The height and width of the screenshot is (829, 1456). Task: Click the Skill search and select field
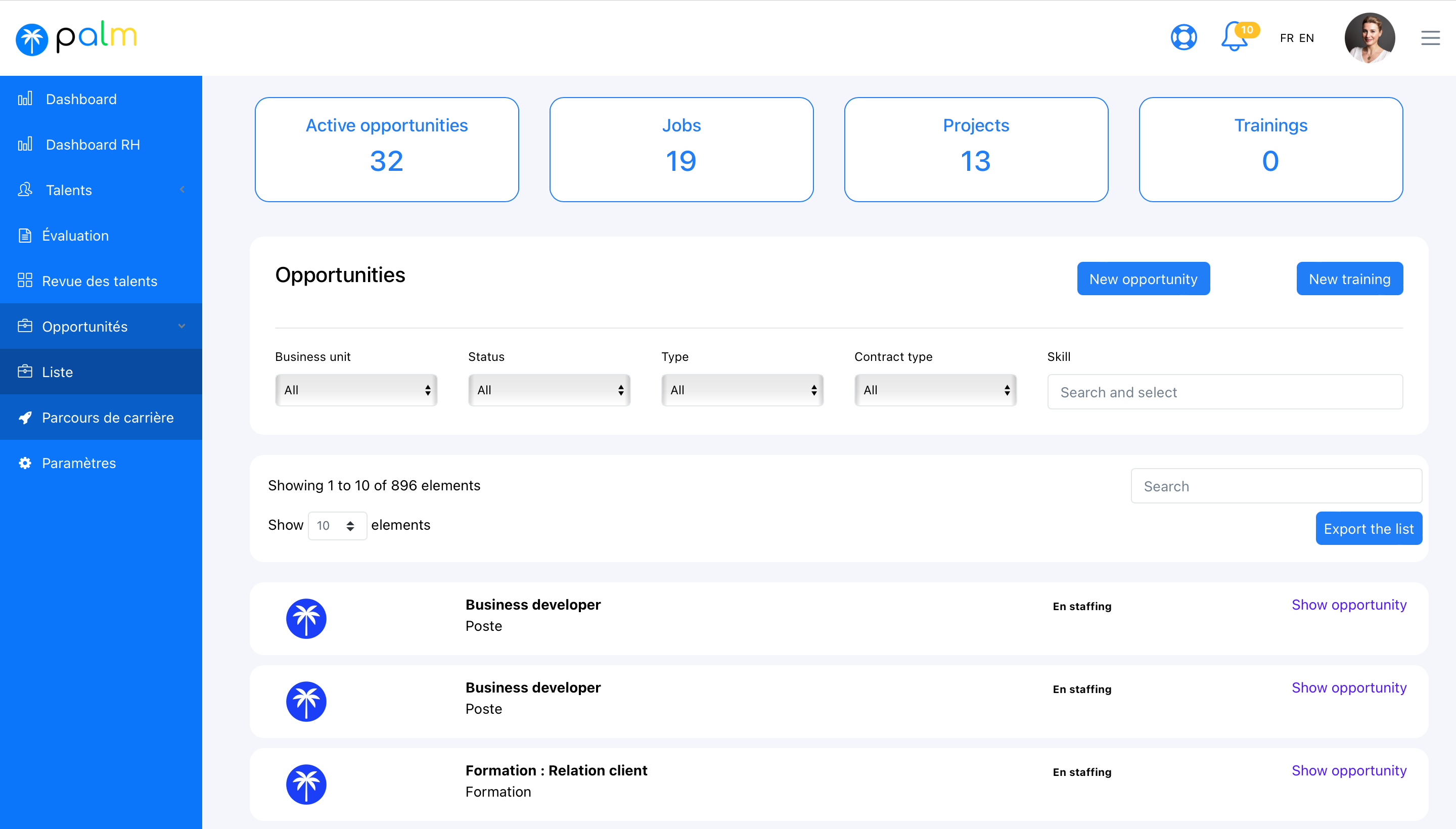(x=1224, y=392)
